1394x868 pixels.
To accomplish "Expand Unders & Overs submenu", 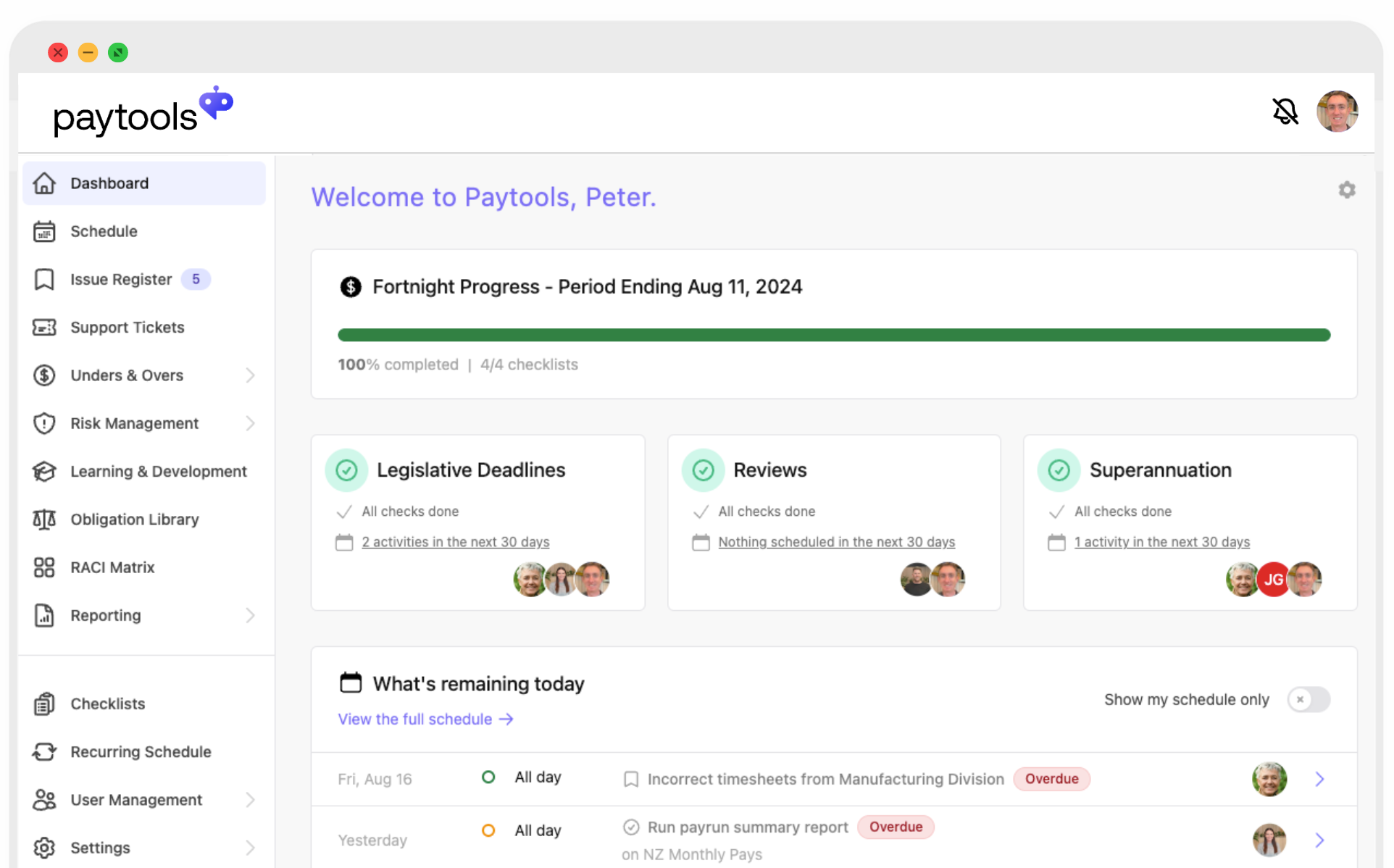I will coord(250,376).
